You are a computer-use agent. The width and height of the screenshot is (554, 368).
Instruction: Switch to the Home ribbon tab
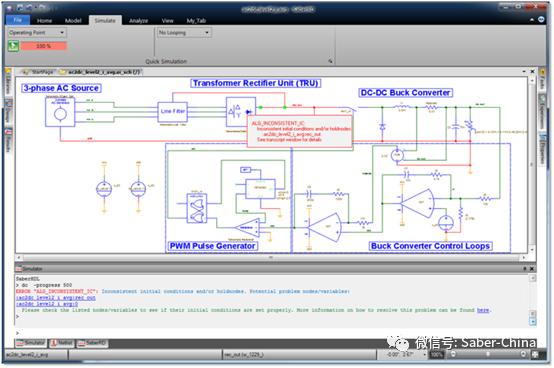pyautogui.click(x=44, y=20)
